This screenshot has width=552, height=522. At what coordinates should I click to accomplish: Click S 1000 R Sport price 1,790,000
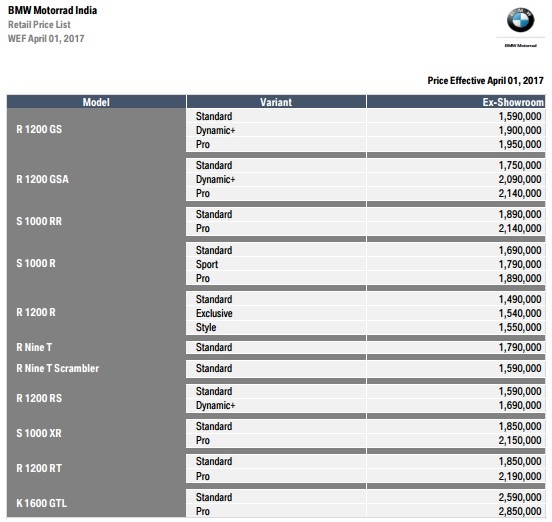pyautogui.click(x=520, y=264)
